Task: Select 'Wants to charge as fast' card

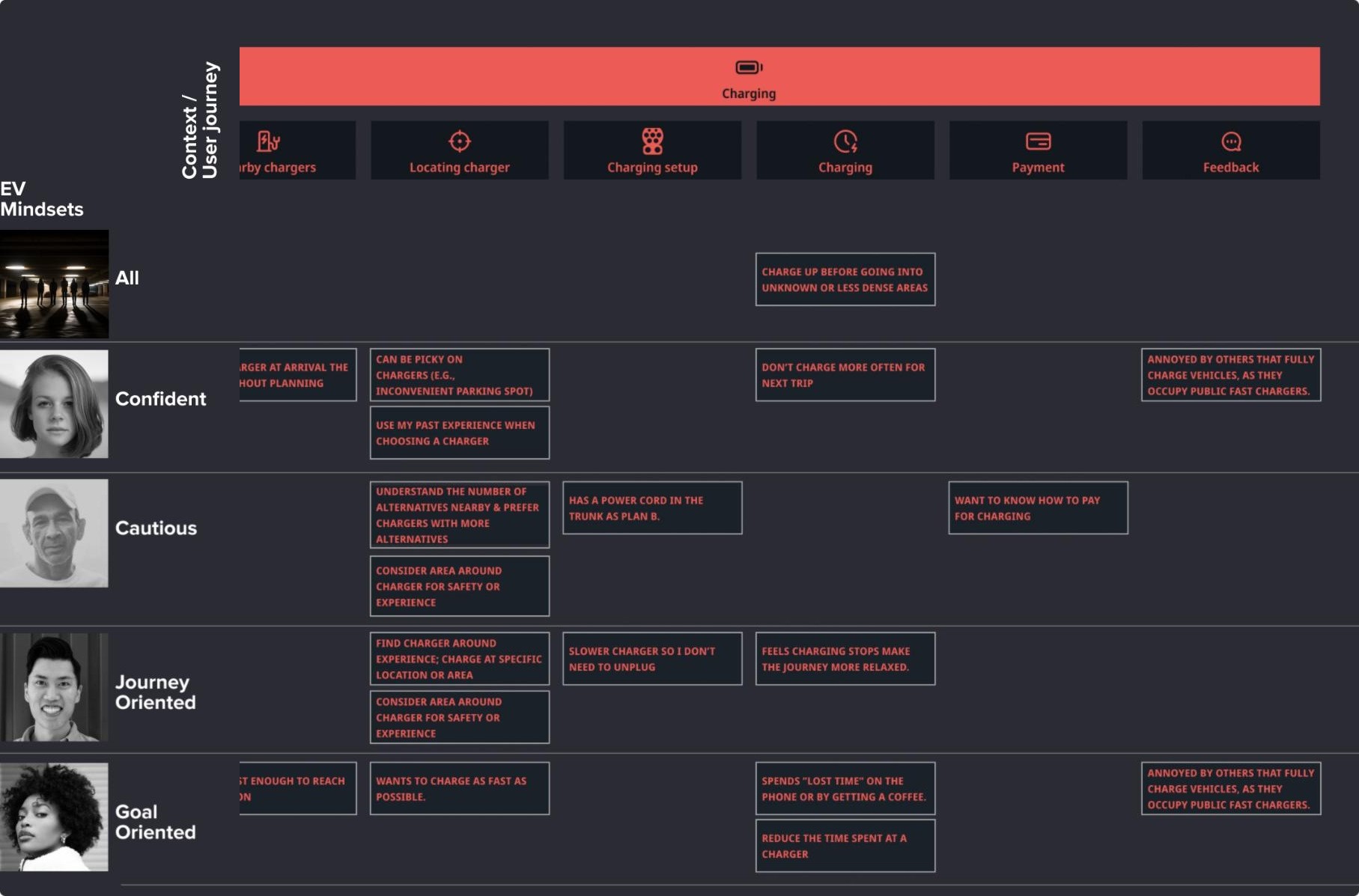Action: (460, 788)
